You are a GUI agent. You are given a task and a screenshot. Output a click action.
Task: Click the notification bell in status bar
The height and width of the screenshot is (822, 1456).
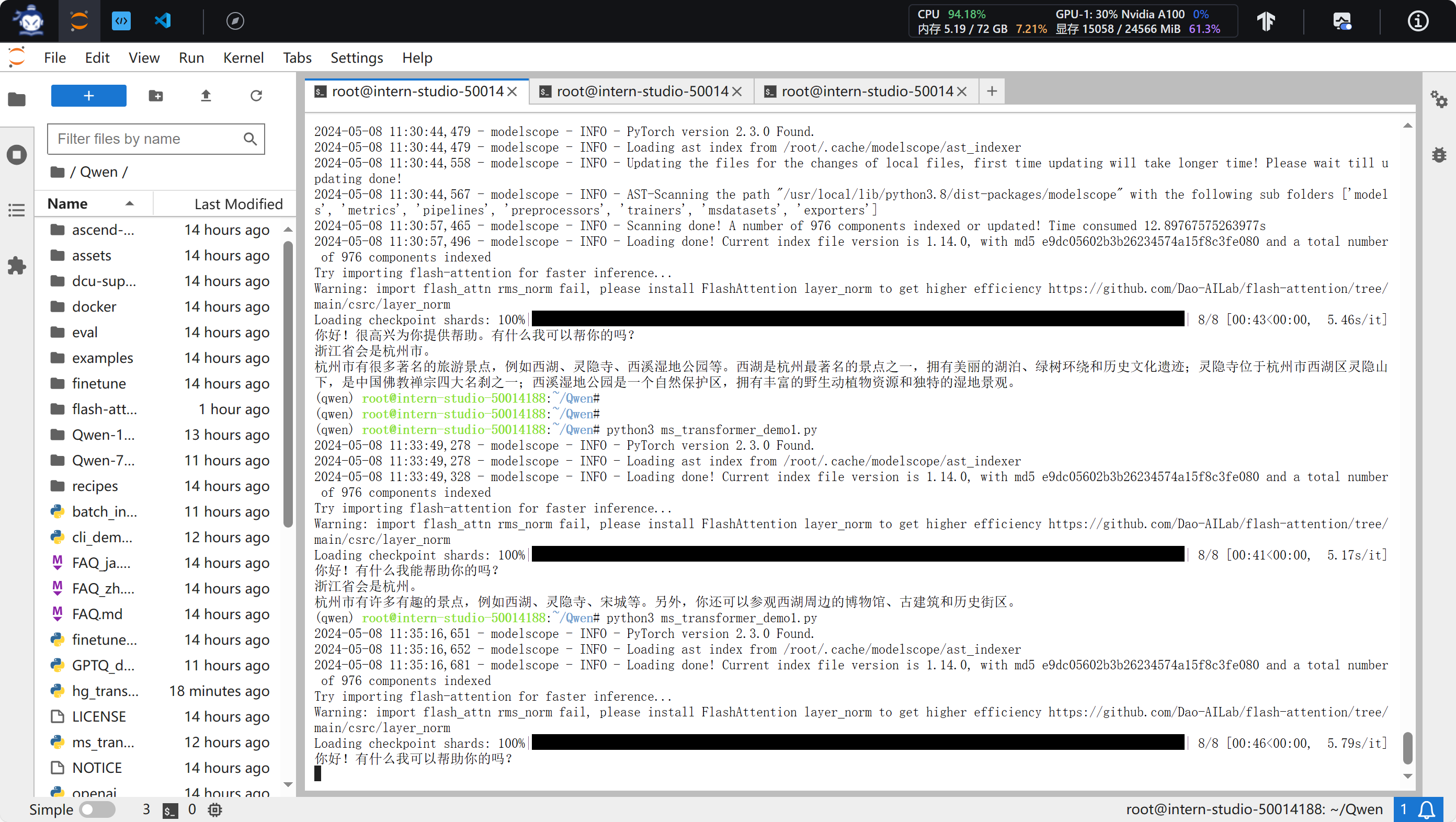coord(1427,809)
